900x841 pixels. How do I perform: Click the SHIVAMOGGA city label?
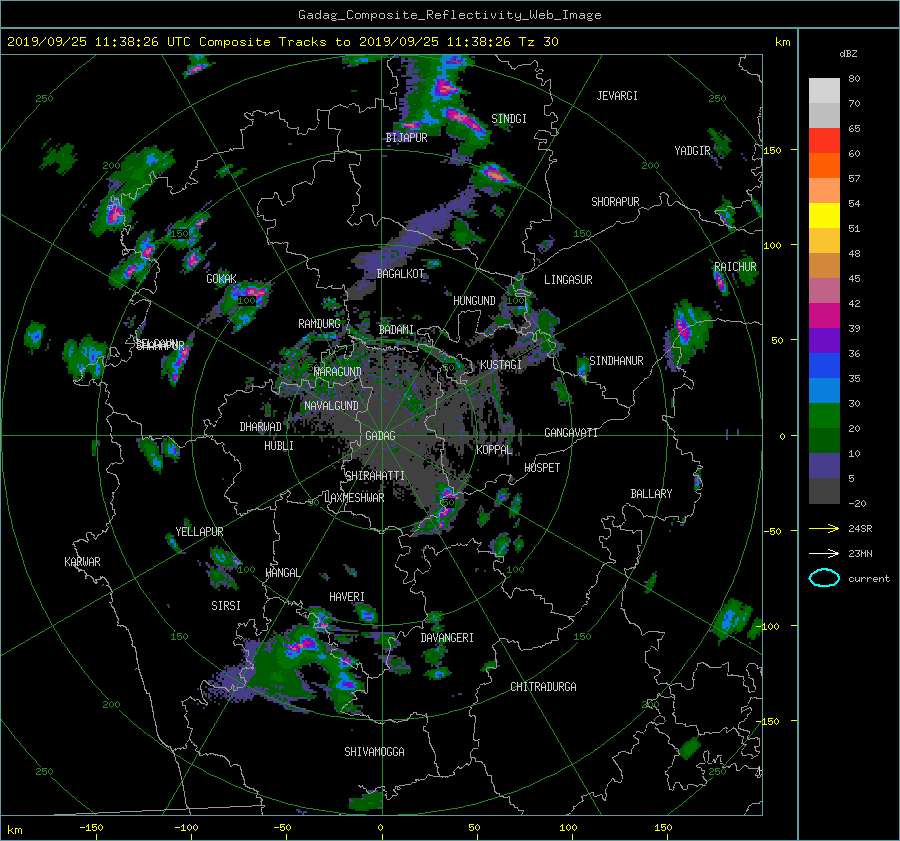tap(374, 752)
